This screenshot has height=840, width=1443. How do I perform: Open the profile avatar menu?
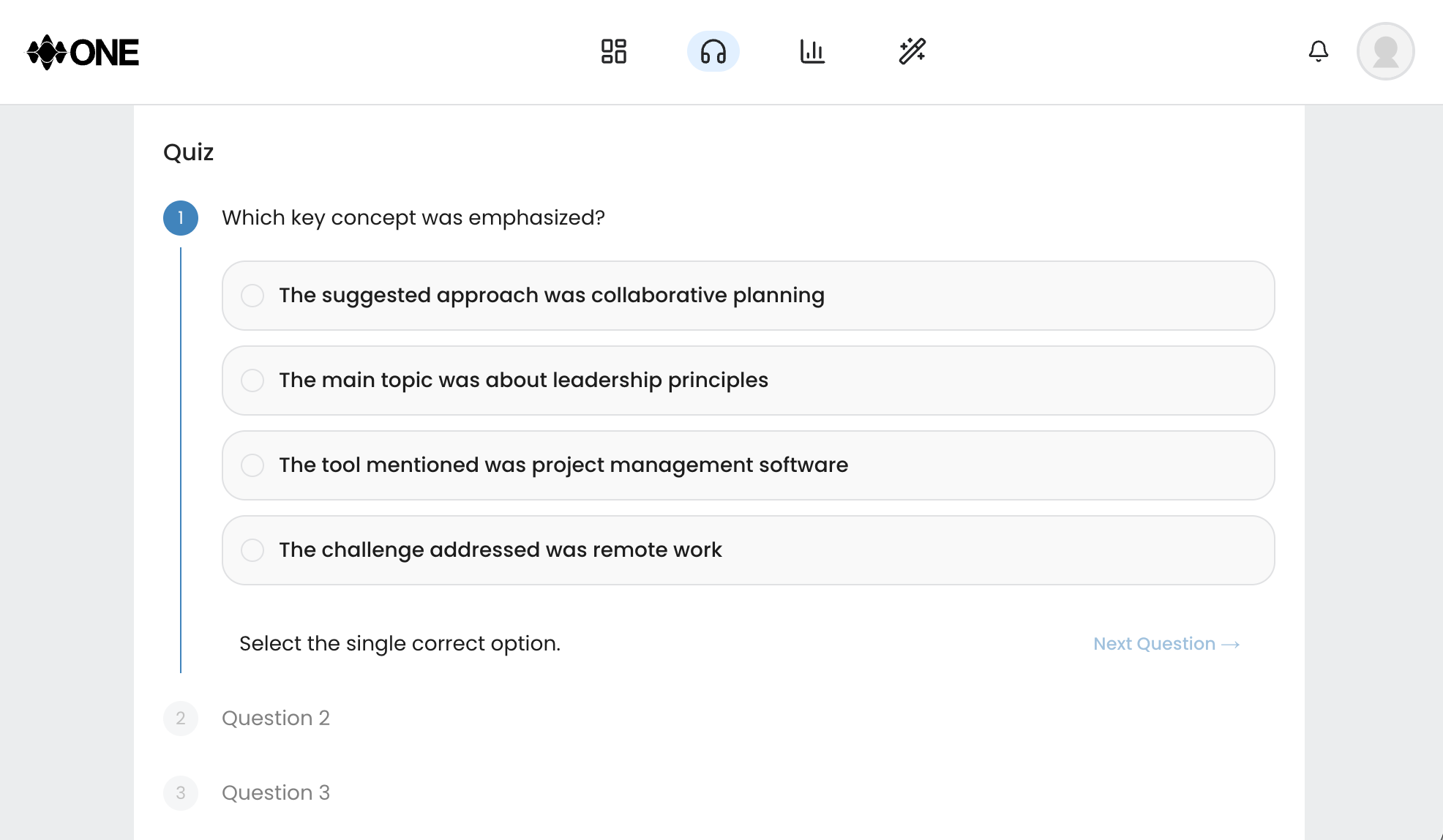(x=1385, y=52)
